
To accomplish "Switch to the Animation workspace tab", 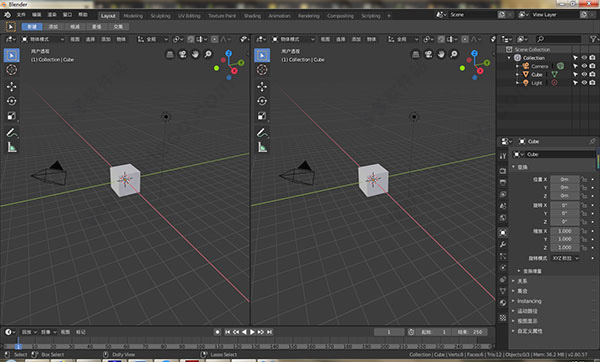I will tap(279, 16).
